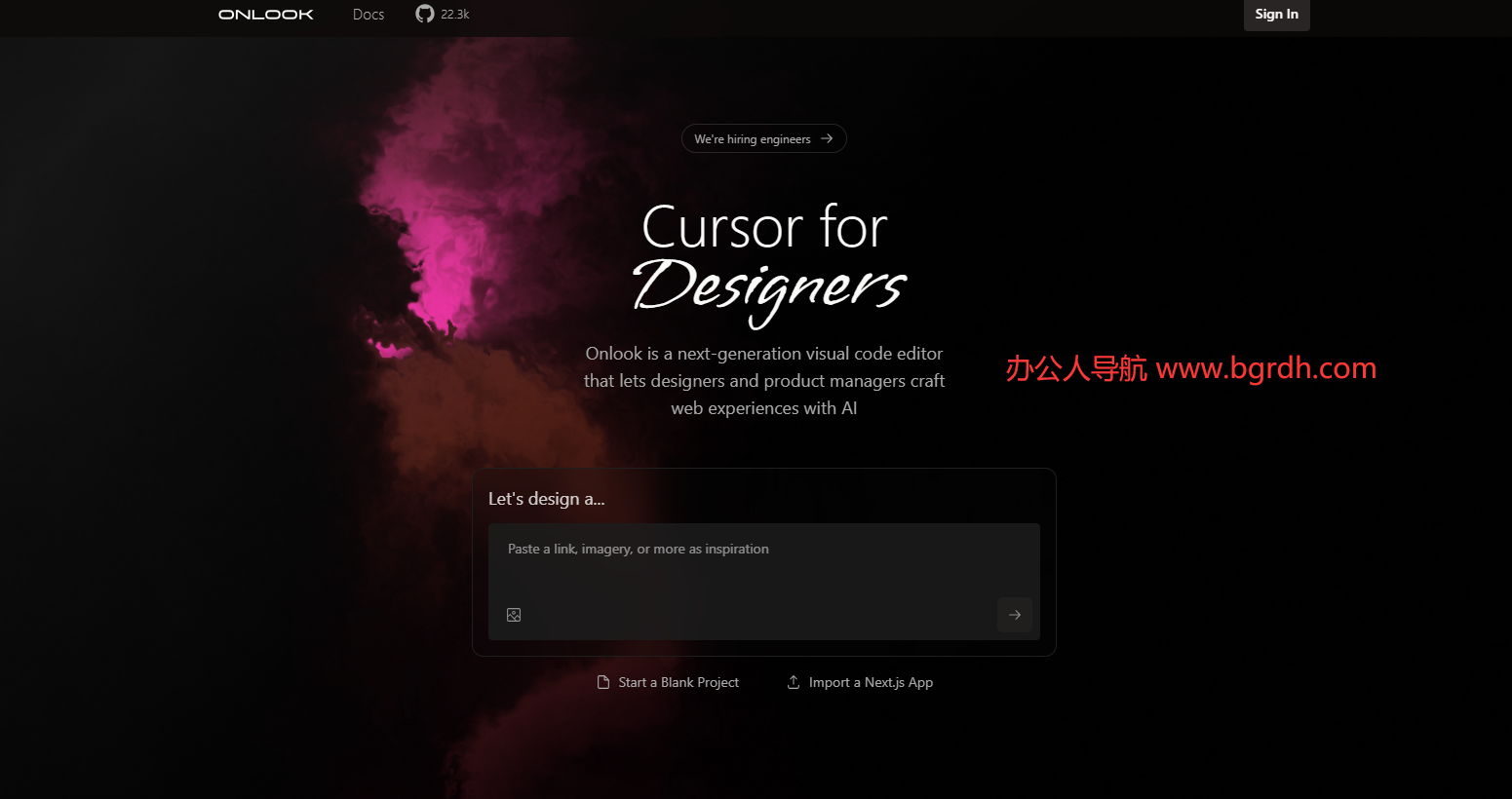Click the blank project file icon
This screenshot has width=1512, height=799.
click(x=603, y=682)
